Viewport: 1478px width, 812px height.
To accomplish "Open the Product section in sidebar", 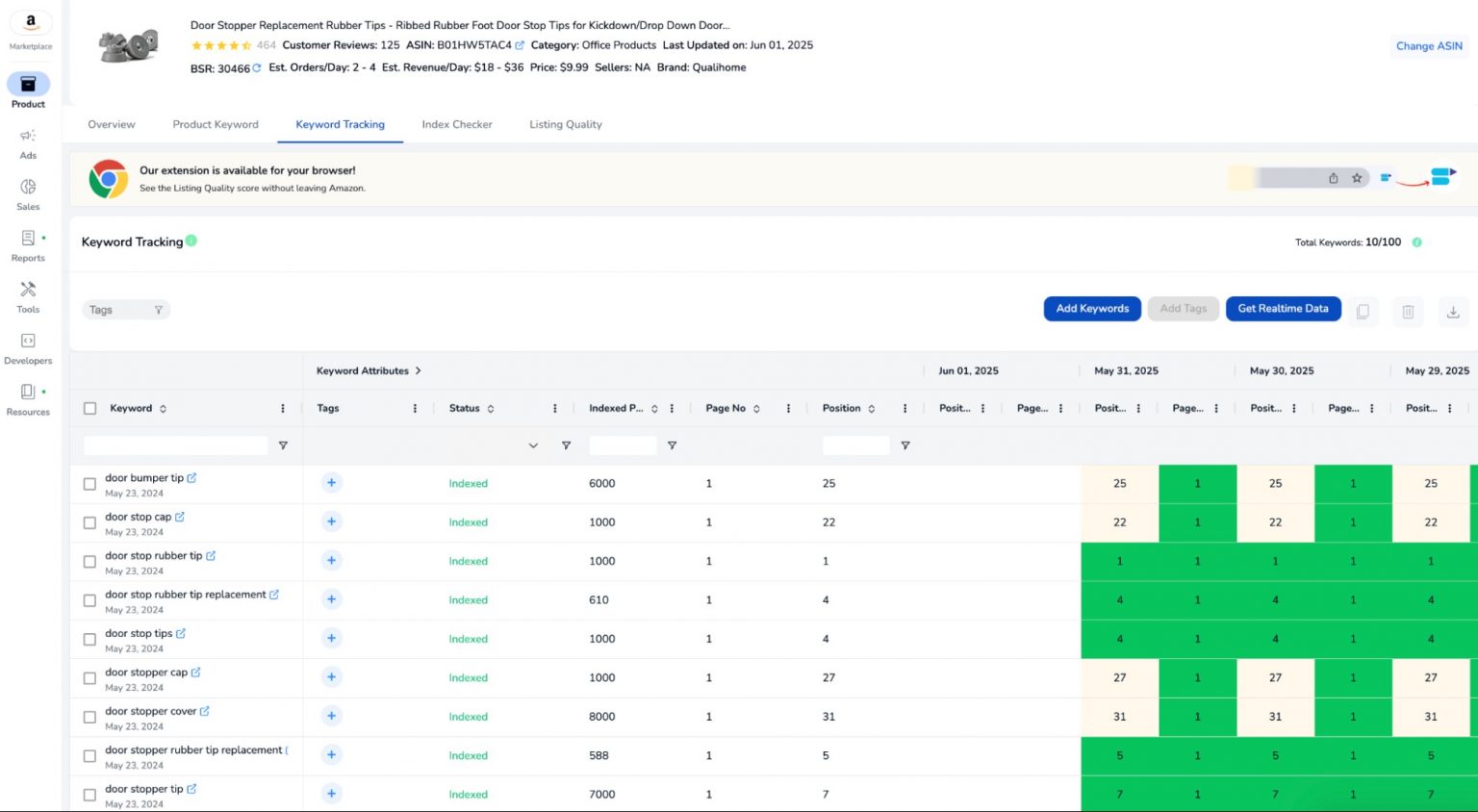I will (28, 90).
